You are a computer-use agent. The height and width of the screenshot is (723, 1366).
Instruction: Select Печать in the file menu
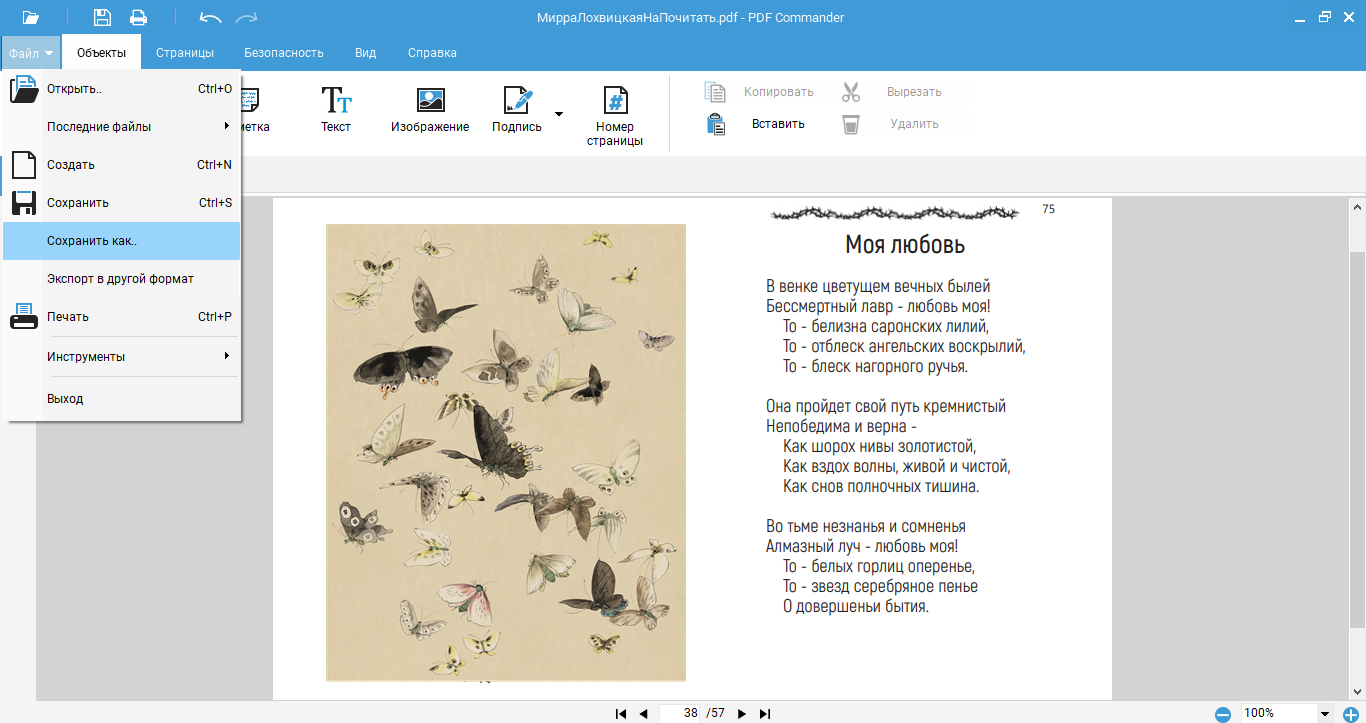[122, 317]
